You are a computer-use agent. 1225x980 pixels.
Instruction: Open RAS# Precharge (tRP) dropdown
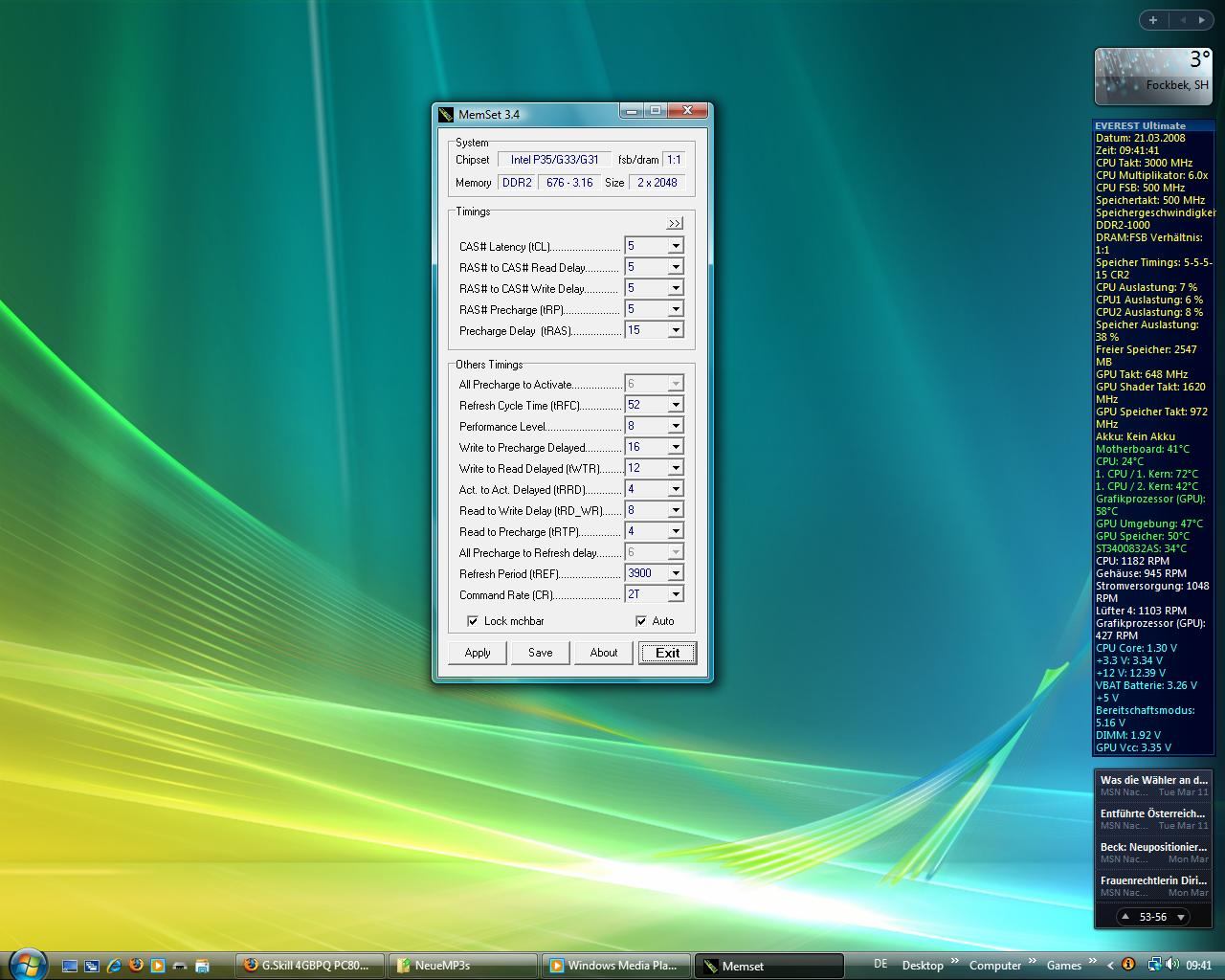tap(676, 309)
